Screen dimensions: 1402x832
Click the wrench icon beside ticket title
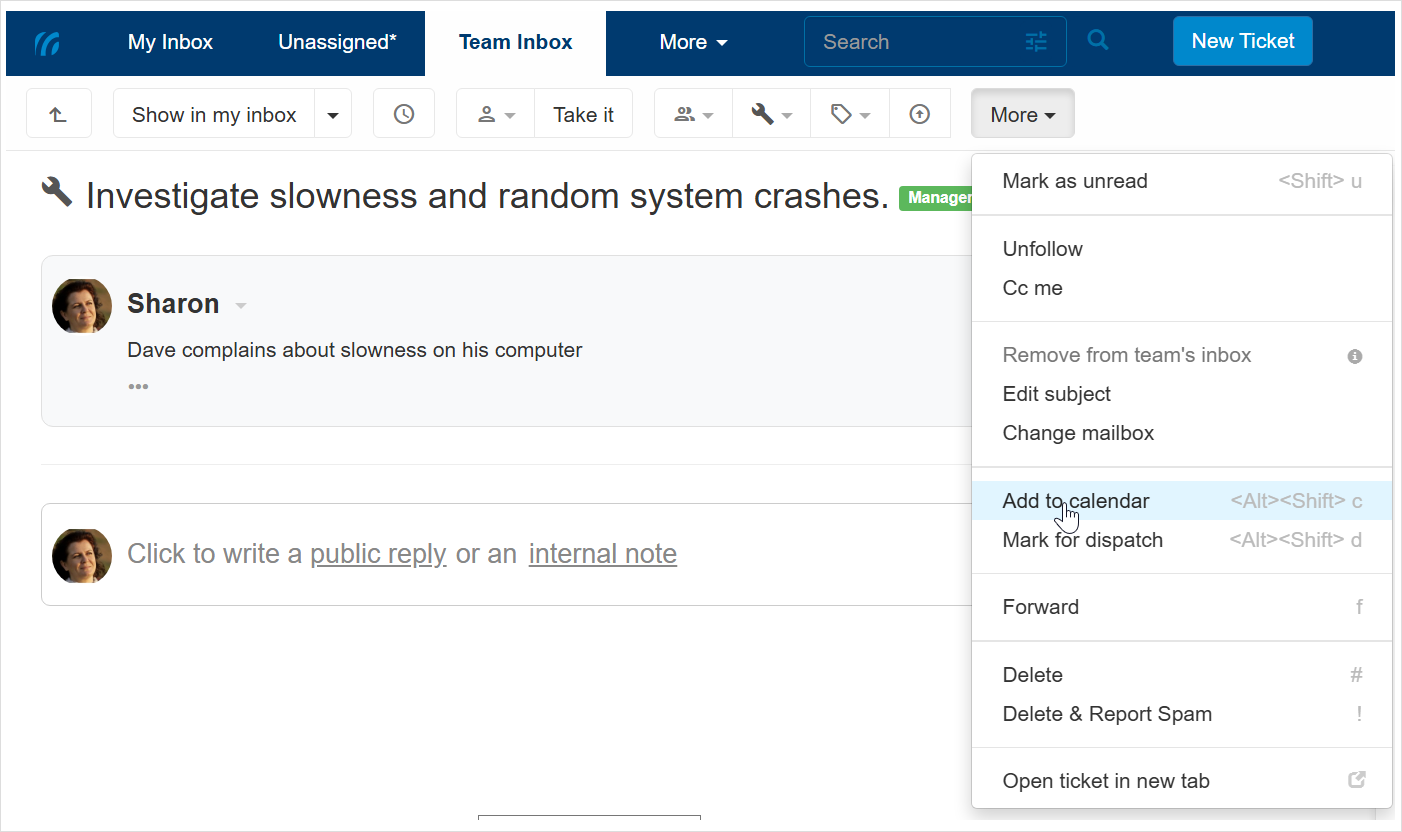click(57, 191)
